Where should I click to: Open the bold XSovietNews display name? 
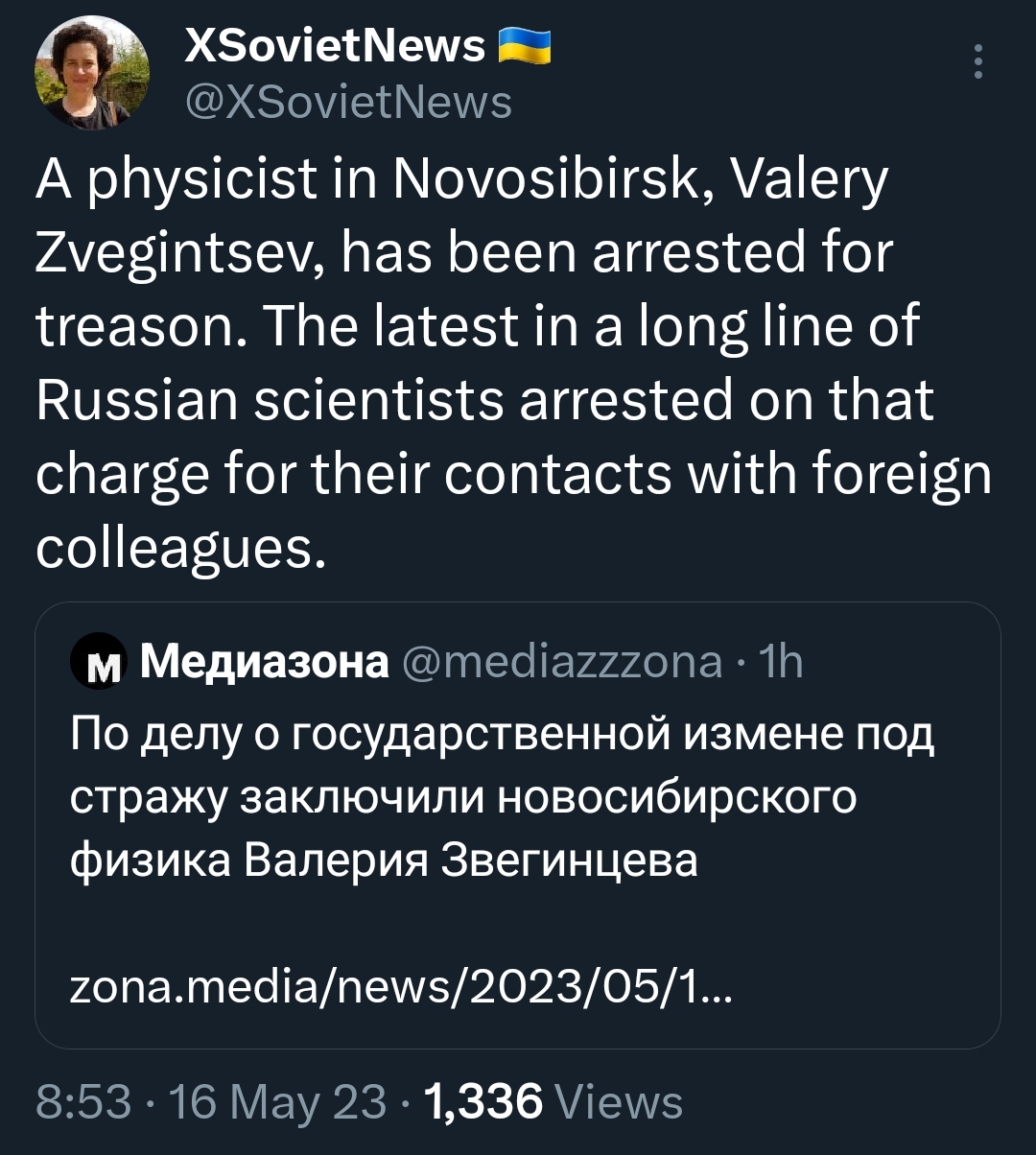pyautogui.click(x=335, y=45)
